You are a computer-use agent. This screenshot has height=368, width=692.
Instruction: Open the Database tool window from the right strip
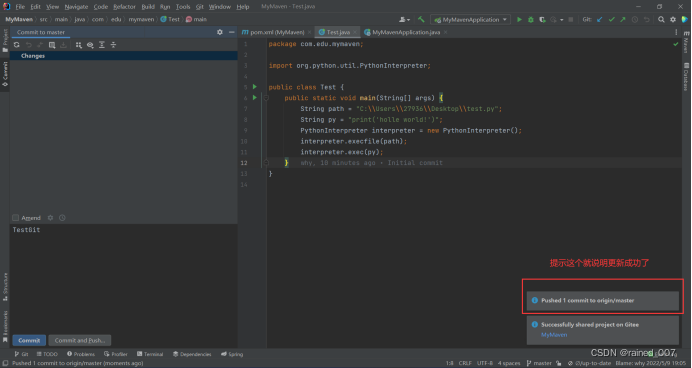686,77
